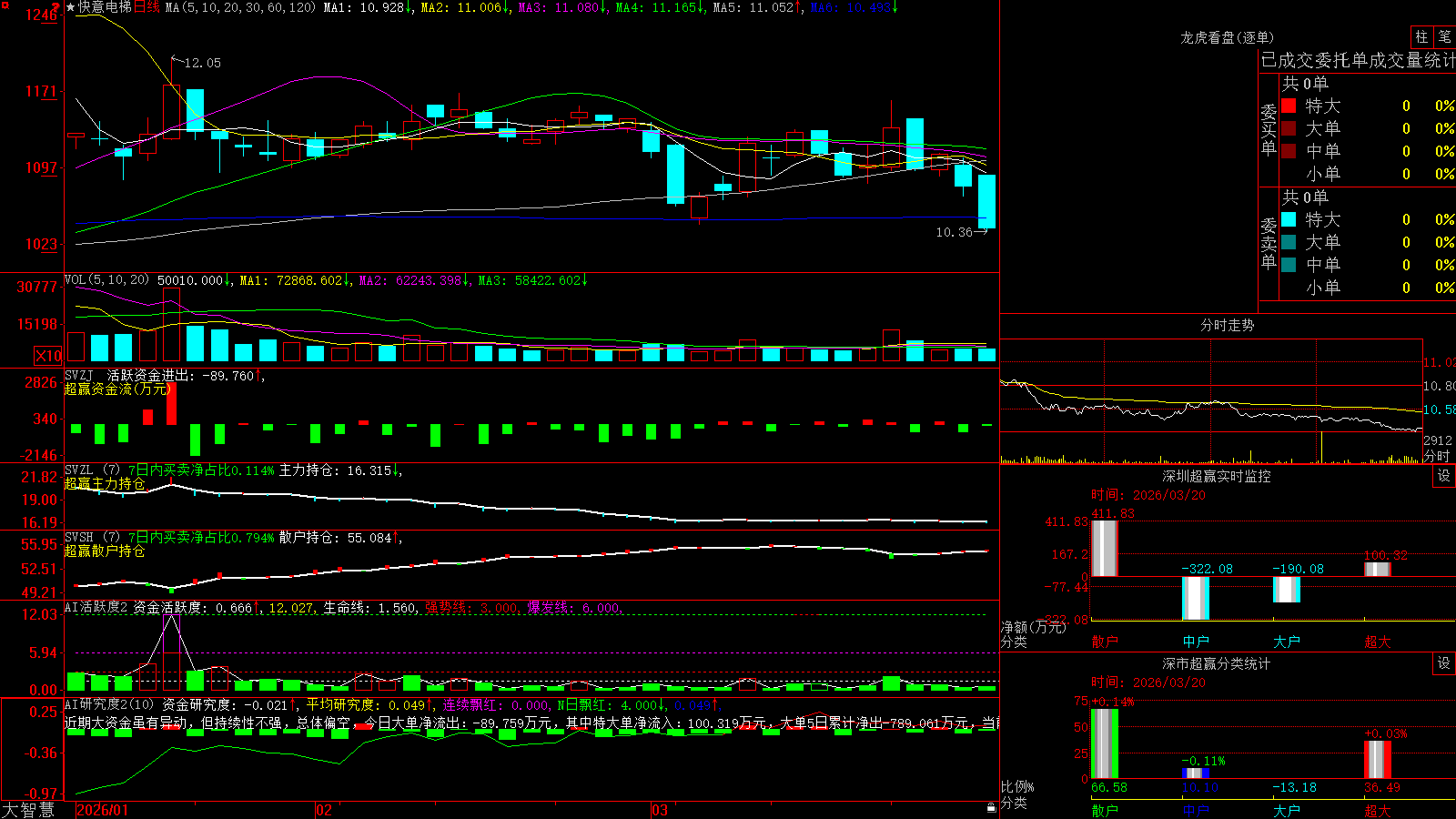Open the 设 settings for 深市超赢分类统计
This screenshot has width=1456, height=819.
click(x=1444, y=663)
